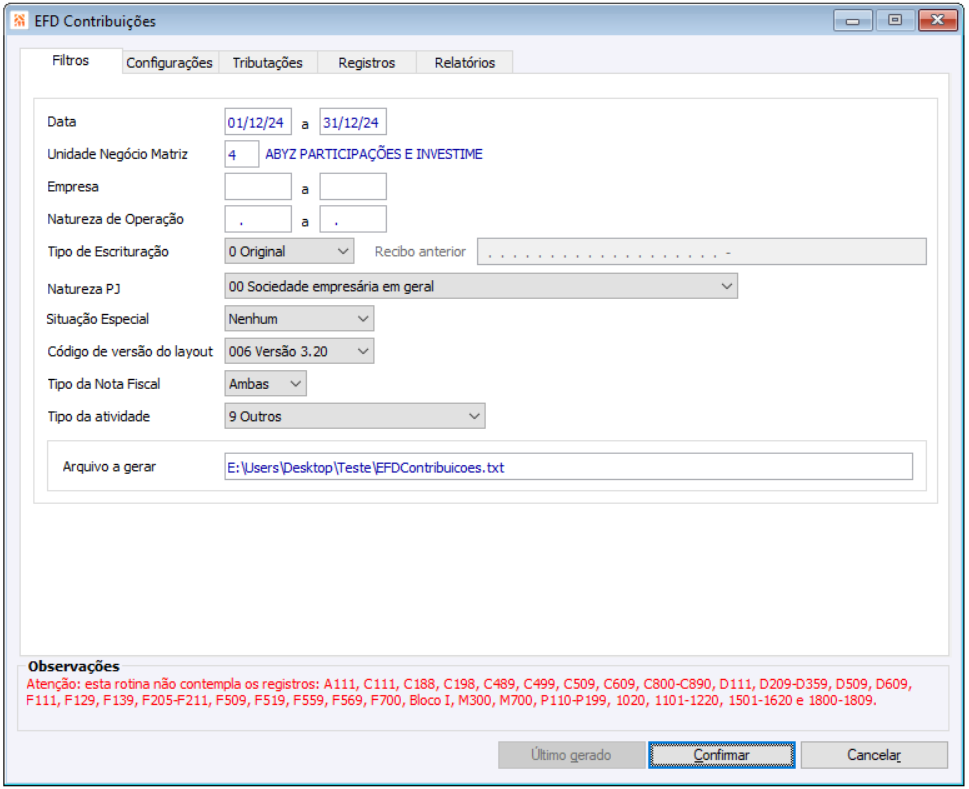
Task: Expand the Natureza PJ dropdown
Action: (x=481, y=287)
